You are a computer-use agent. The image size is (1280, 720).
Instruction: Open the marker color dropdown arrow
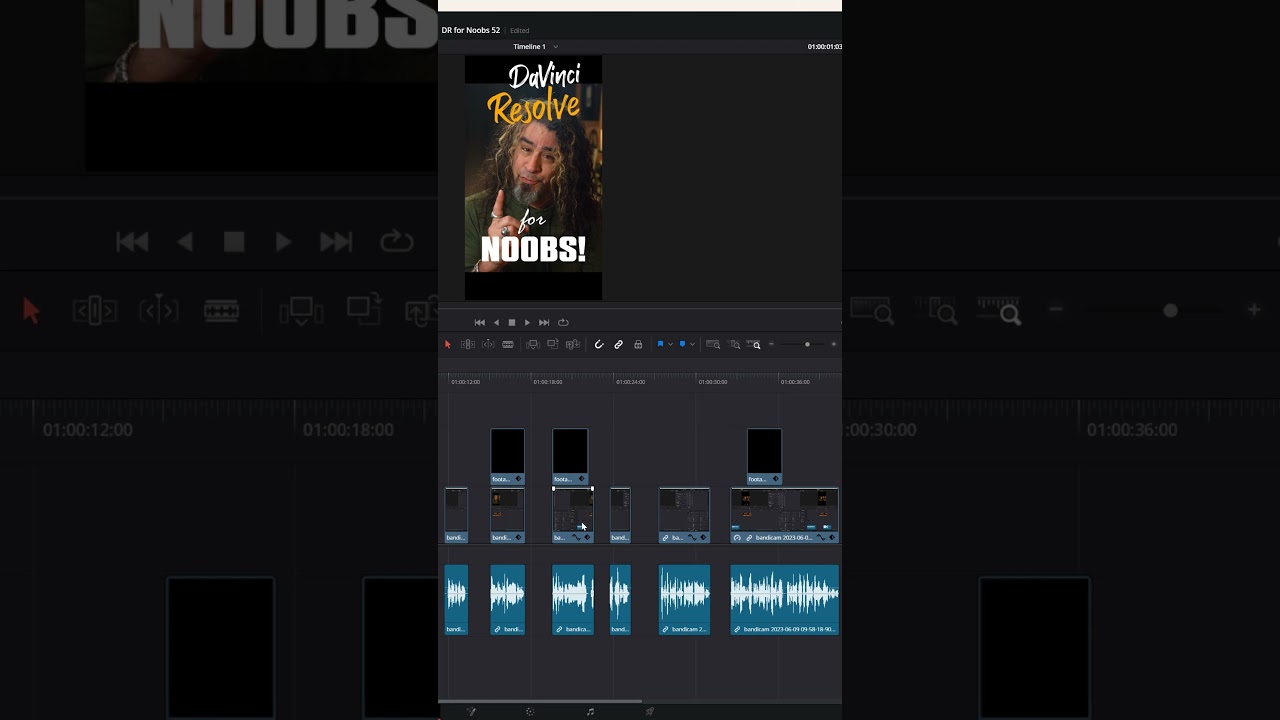692,344
